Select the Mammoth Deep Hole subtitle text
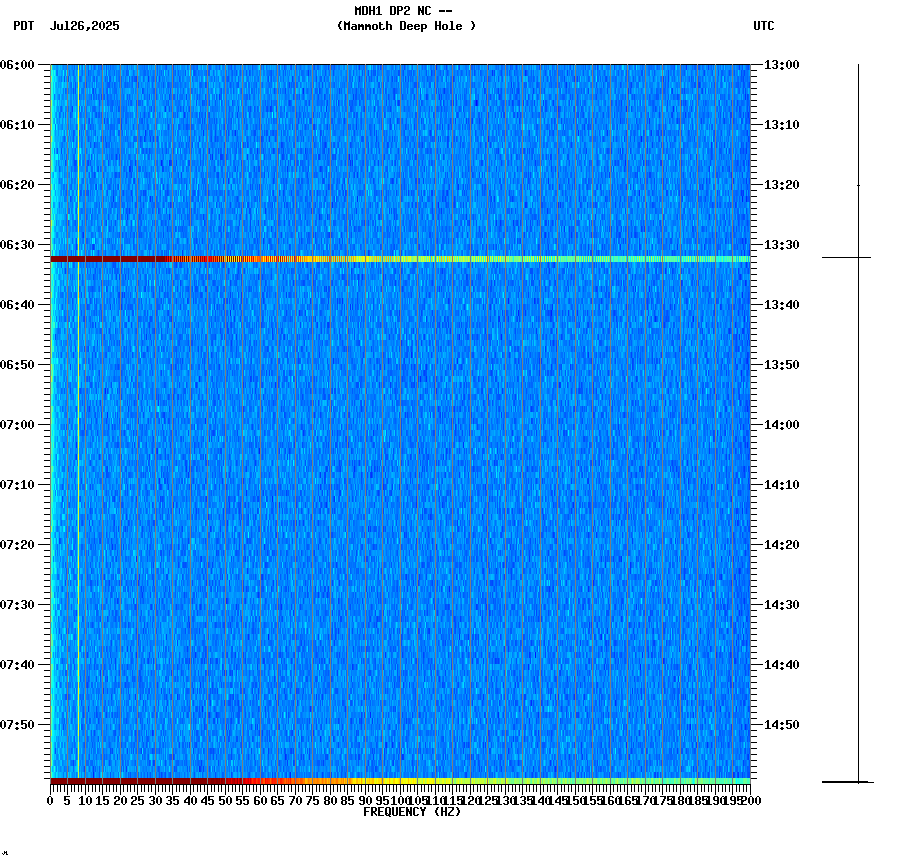 pyautogui.click(x=406, y=27)
